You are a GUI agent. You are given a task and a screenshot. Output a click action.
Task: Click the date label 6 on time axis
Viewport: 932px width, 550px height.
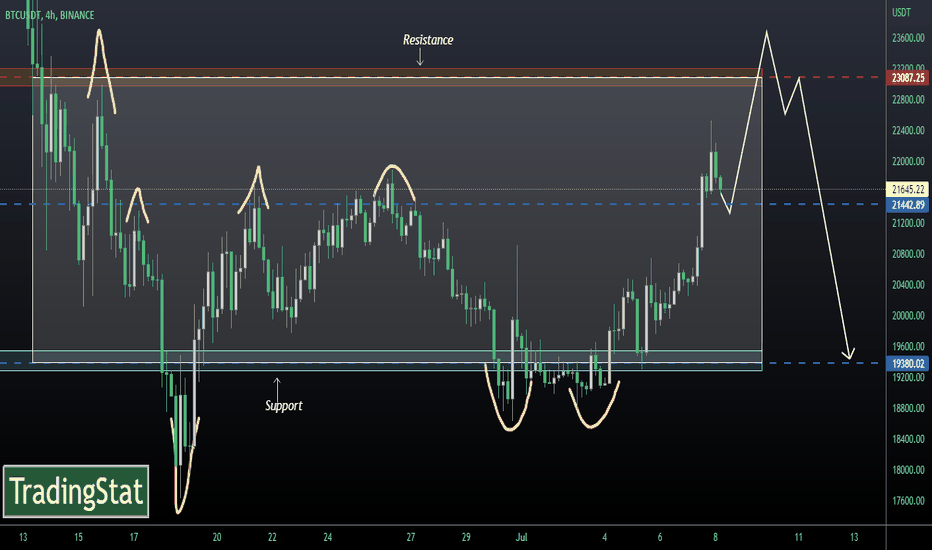point(660,538)
